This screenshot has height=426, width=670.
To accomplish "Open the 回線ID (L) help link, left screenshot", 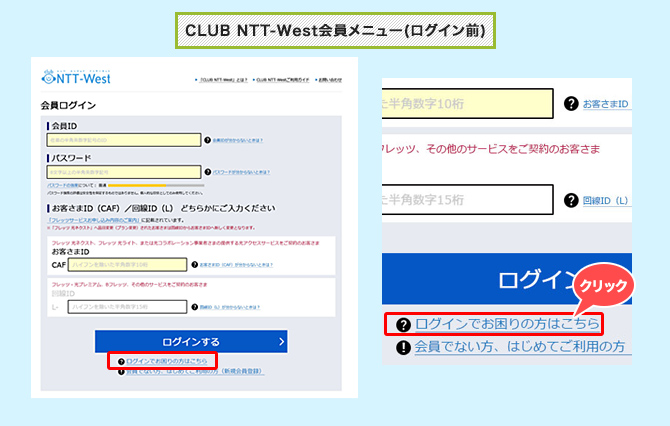I will click(x=230, y=307).
